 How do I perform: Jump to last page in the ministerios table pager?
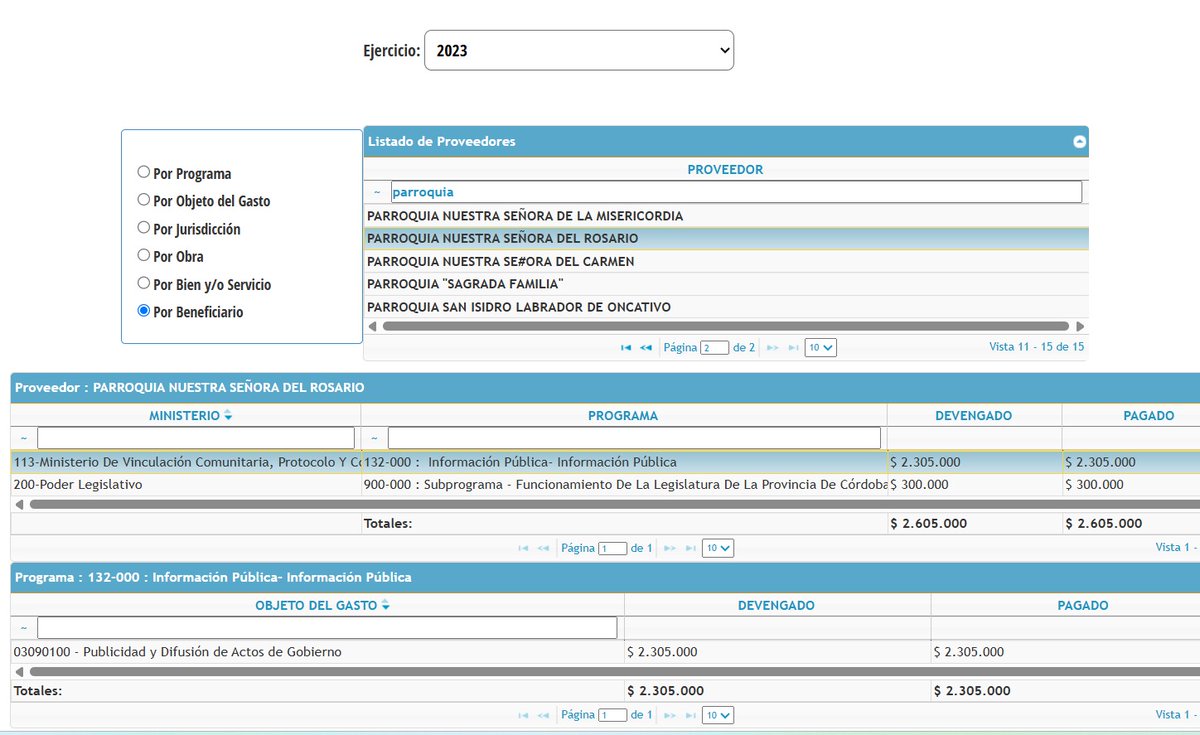pyautogui.click(x=690, y=547)
